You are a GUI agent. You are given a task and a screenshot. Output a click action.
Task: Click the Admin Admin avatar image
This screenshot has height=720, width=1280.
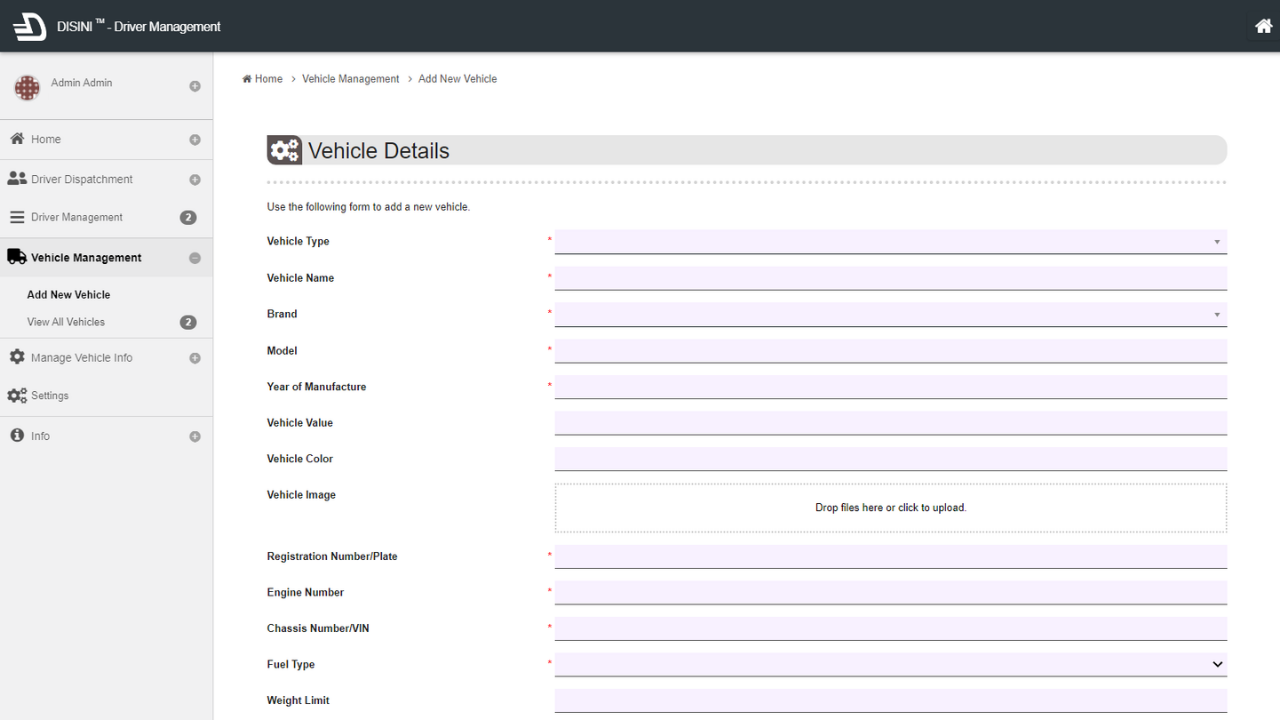point(27,87)
